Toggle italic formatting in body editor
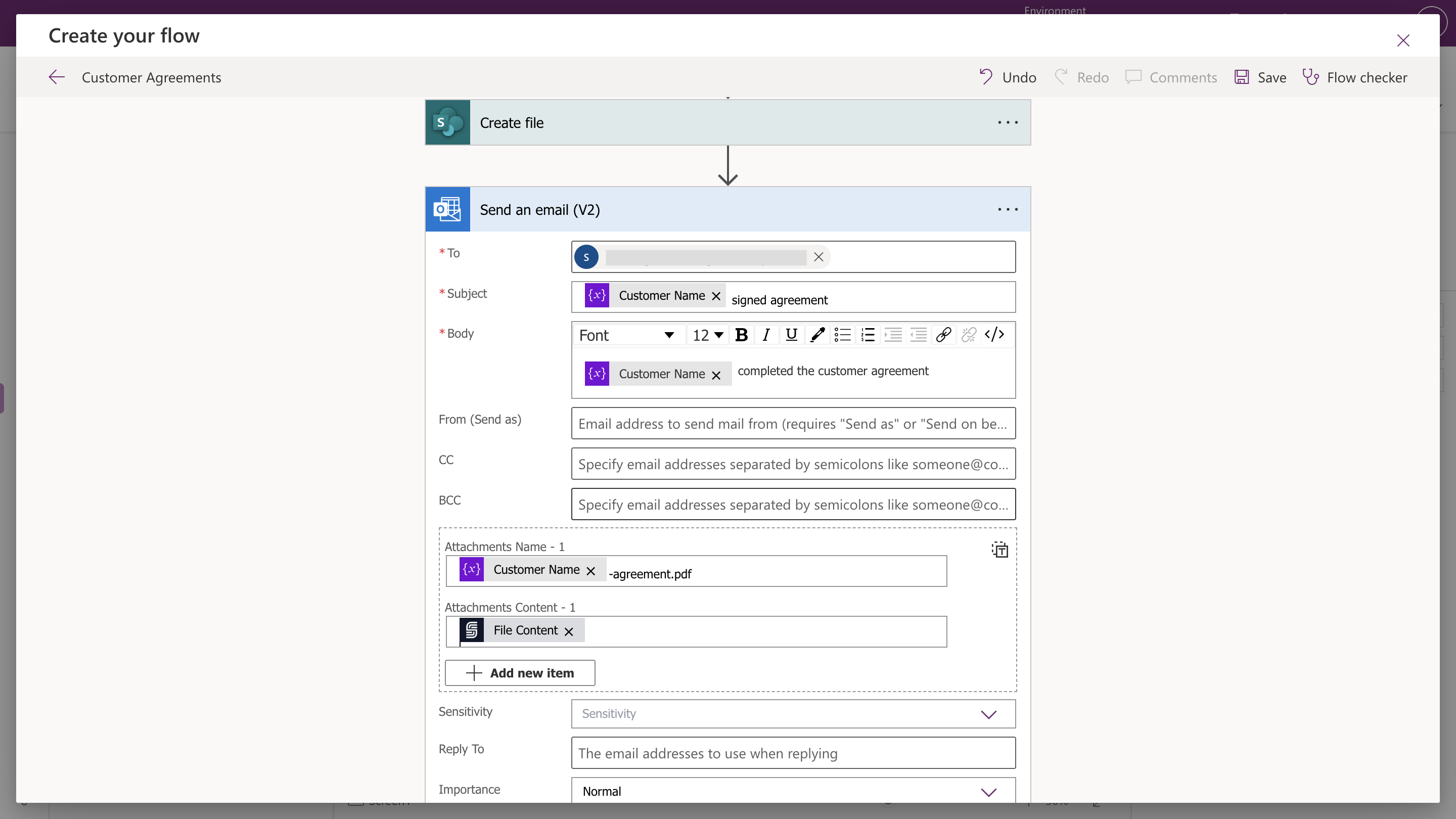This screenshot has height=819, width=1456. point(766,335)
